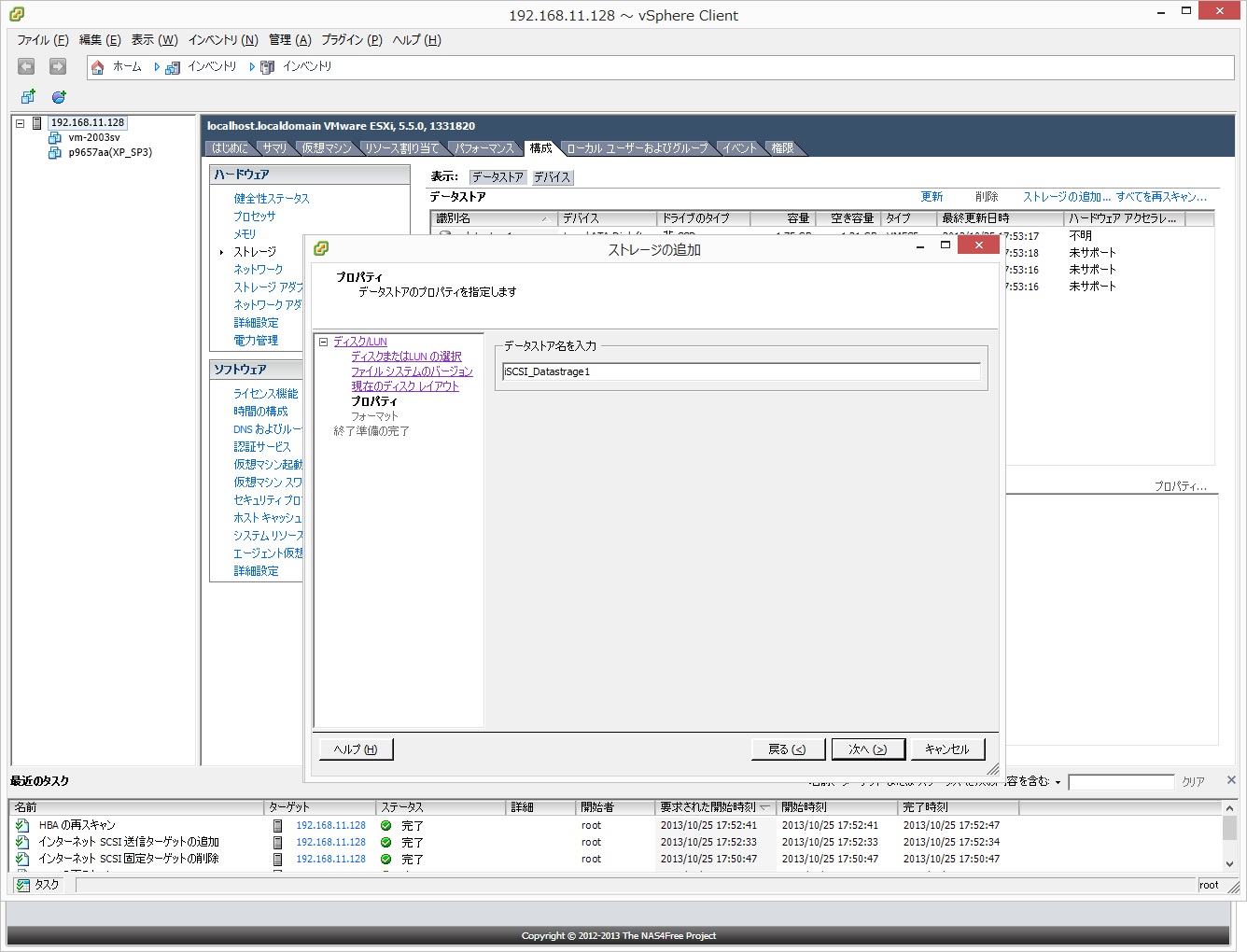
Task: Open the 管理 (A) menu
Action: (290, 40)
